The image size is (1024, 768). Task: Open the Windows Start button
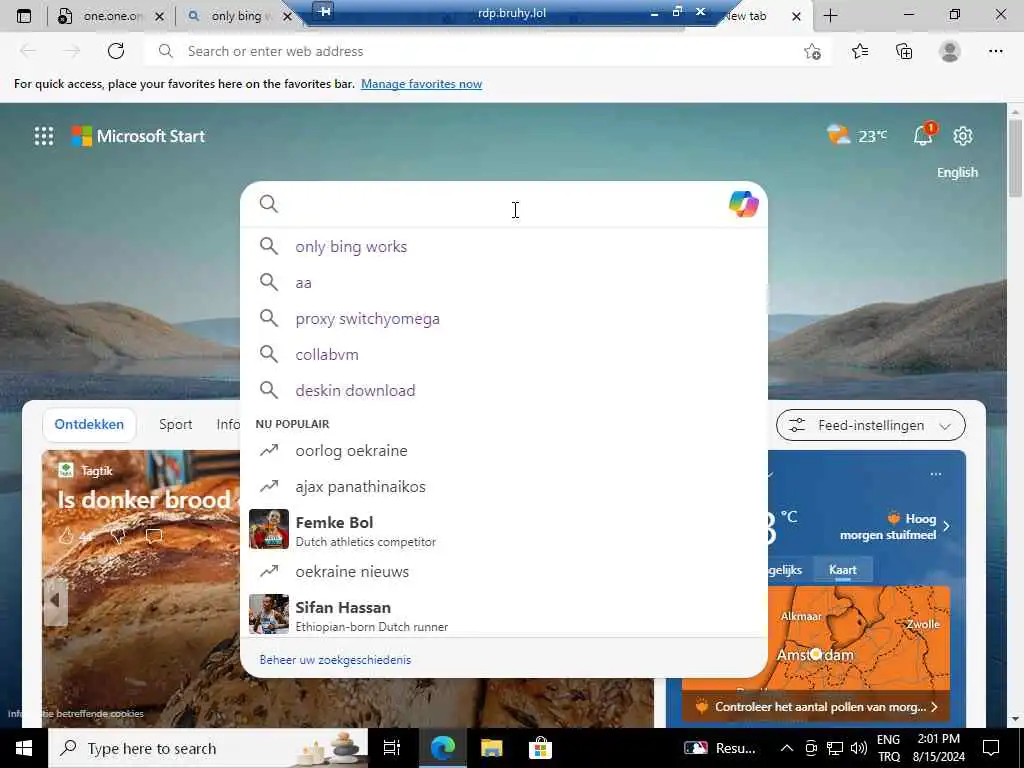24,748
